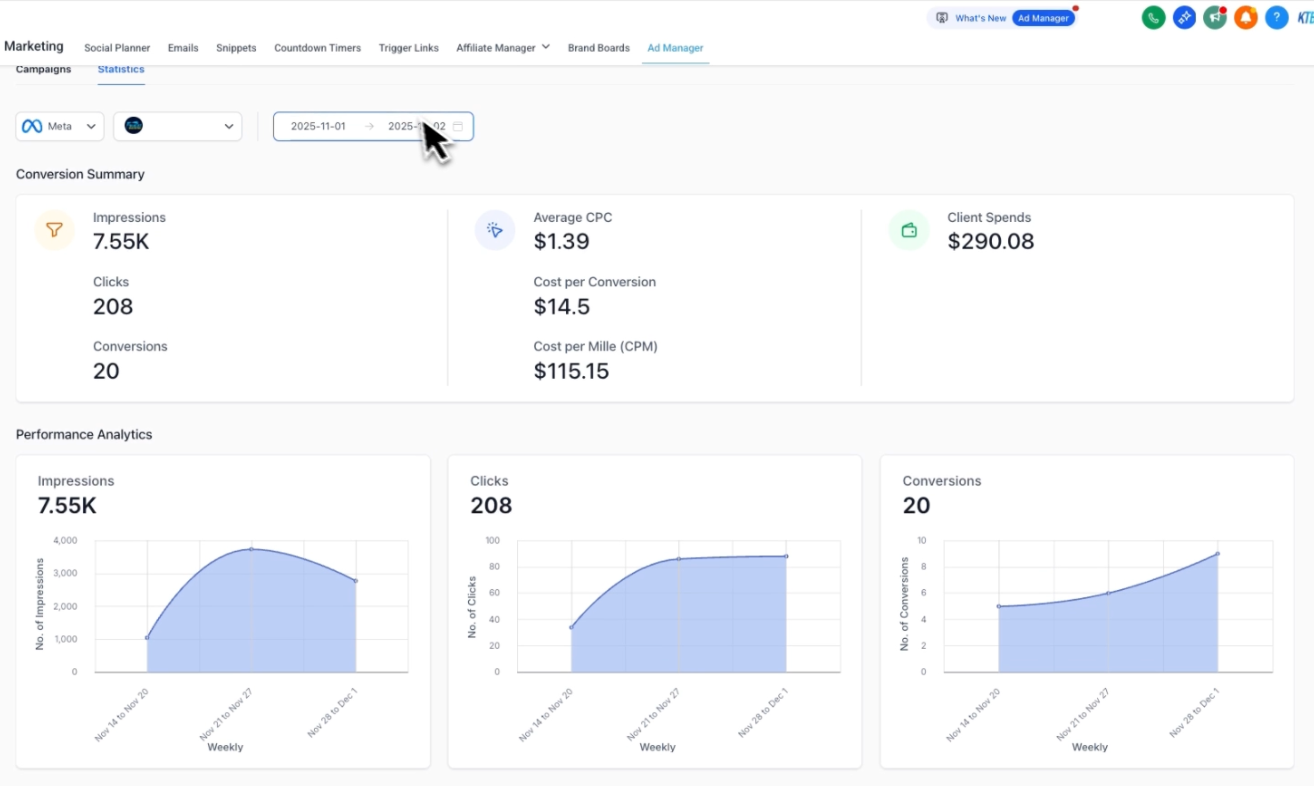Click the Average CPC cursor icon
The height and width of the screenshot is (786, 1314).
tap(495, 230)
